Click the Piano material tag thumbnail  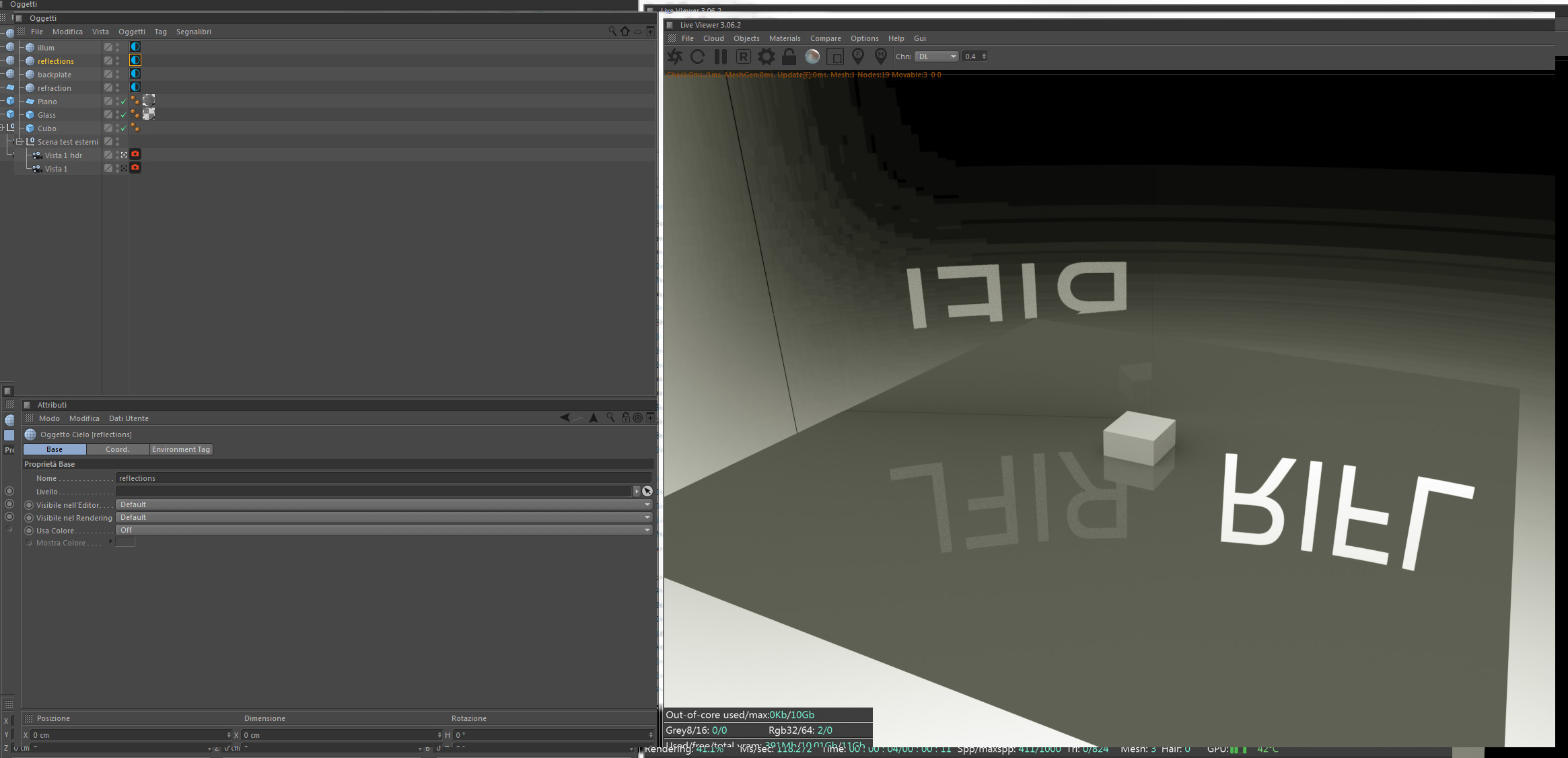click(149, 100)
